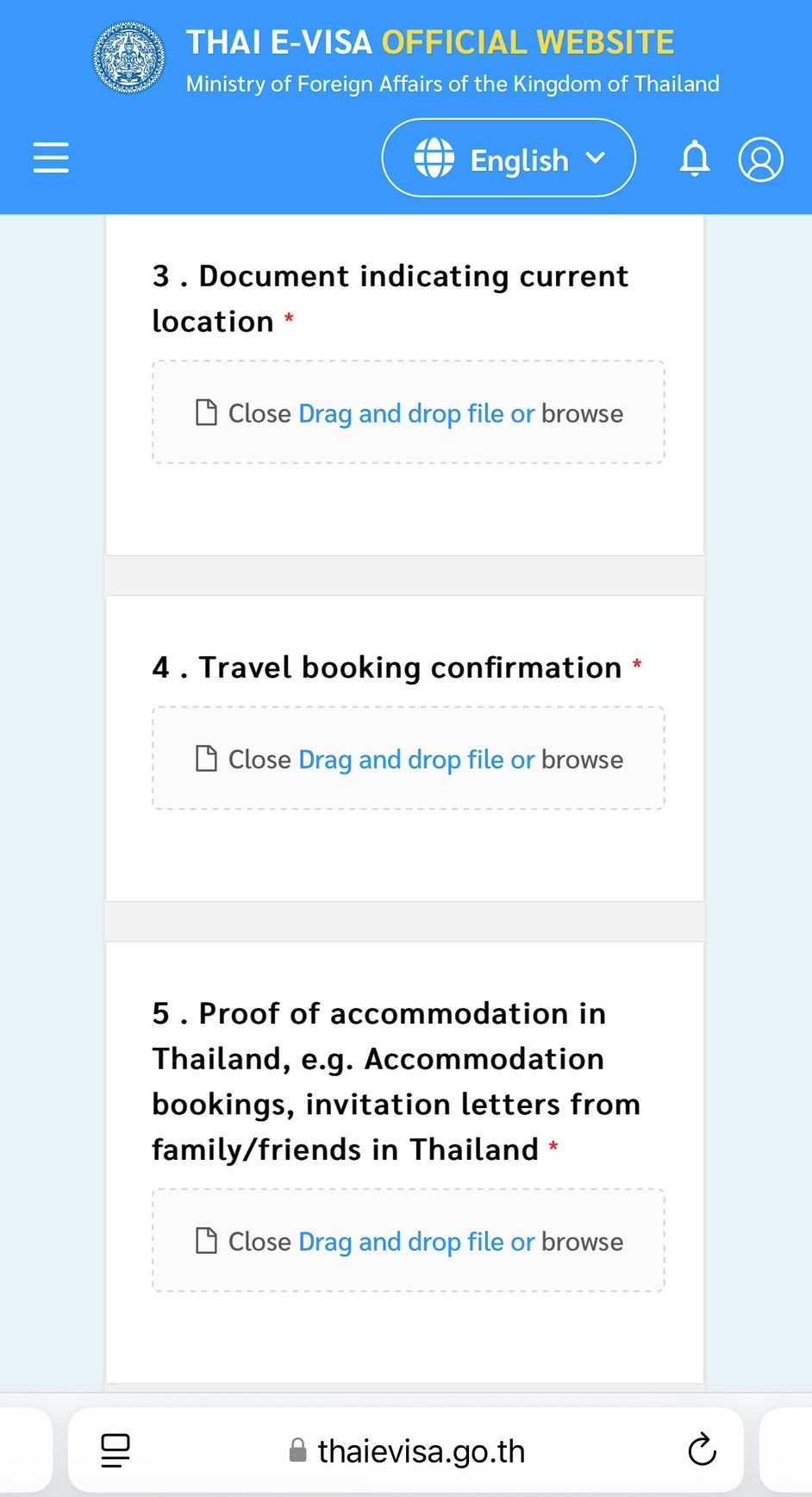
Task: Open the user profile account icon
Action: pos(760,159)
